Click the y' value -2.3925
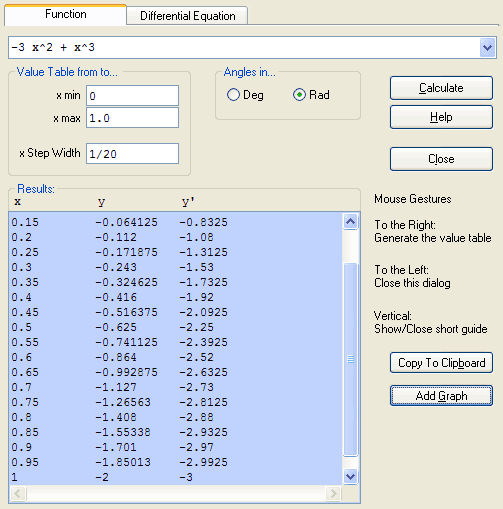Screen dimensions: 503x509 203,342
